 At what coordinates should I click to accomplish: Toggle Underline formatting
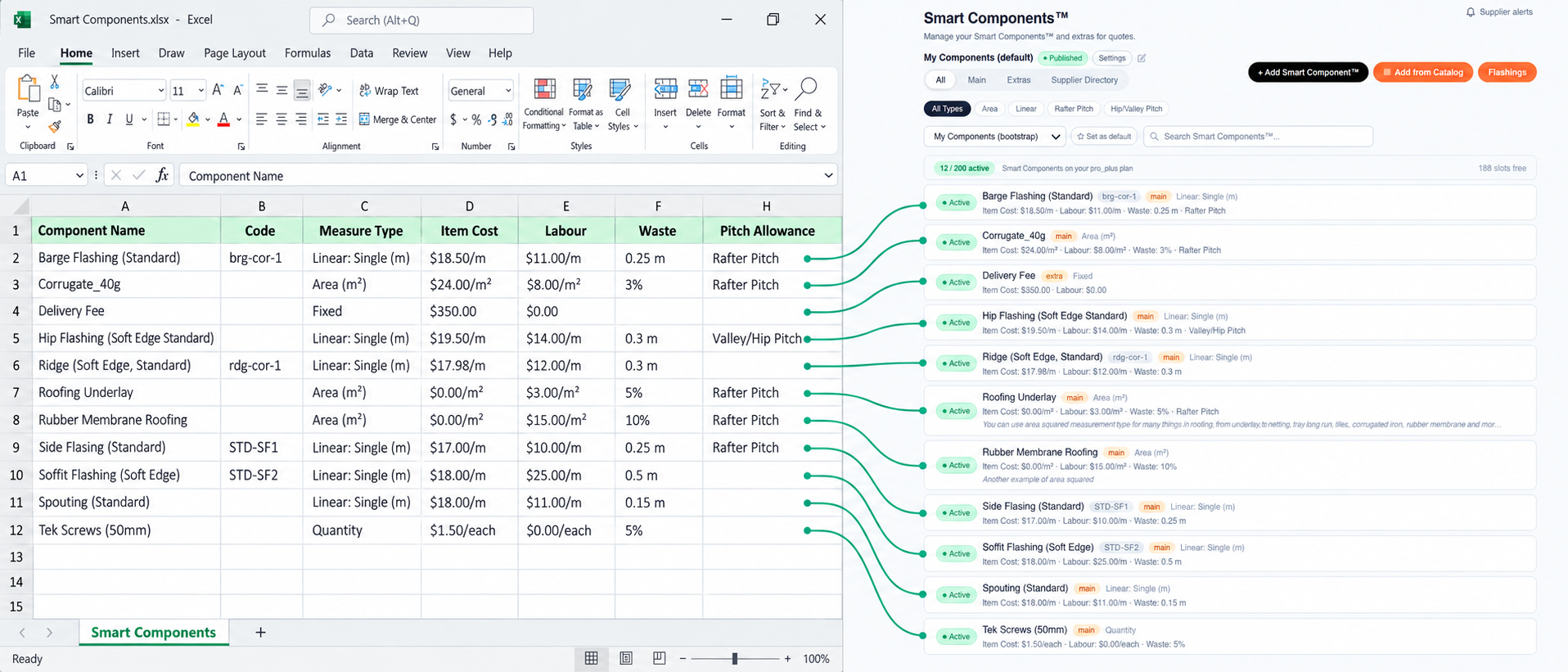click(x=128, y=120)
